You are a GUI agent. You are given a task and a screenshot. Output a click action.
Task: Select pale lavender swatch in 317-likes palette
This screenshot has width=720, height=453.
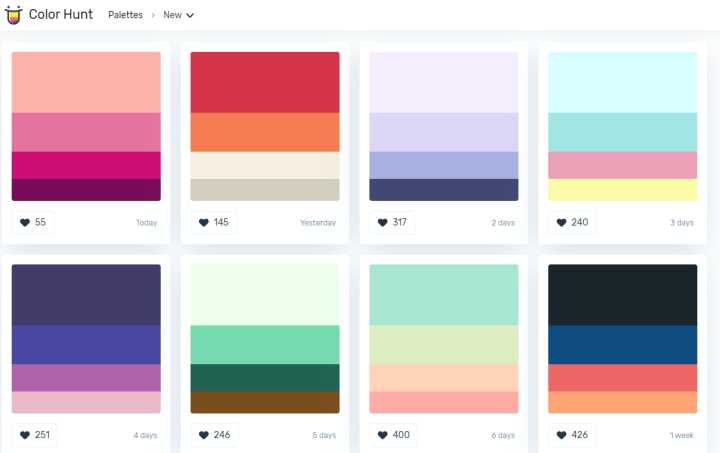pyautogui.click(x=444, y=83)
